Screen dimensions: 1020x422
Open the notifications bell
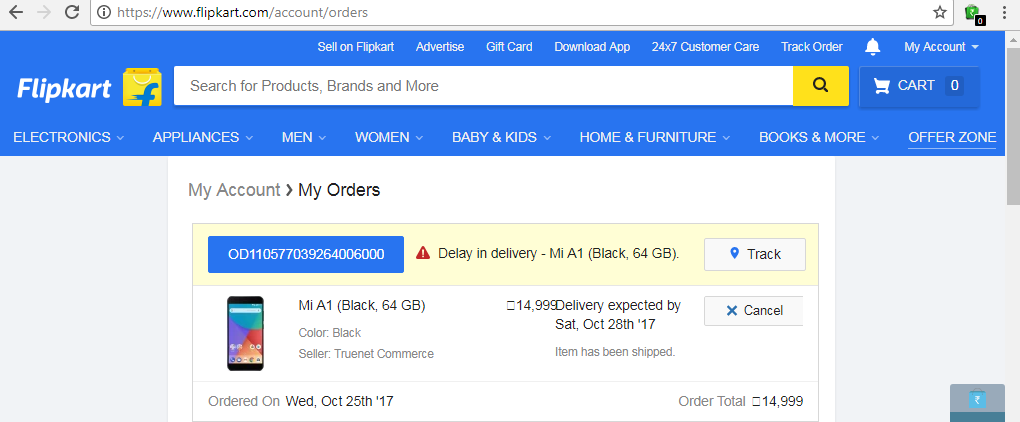pyautogui.click(x=873, y=47)
